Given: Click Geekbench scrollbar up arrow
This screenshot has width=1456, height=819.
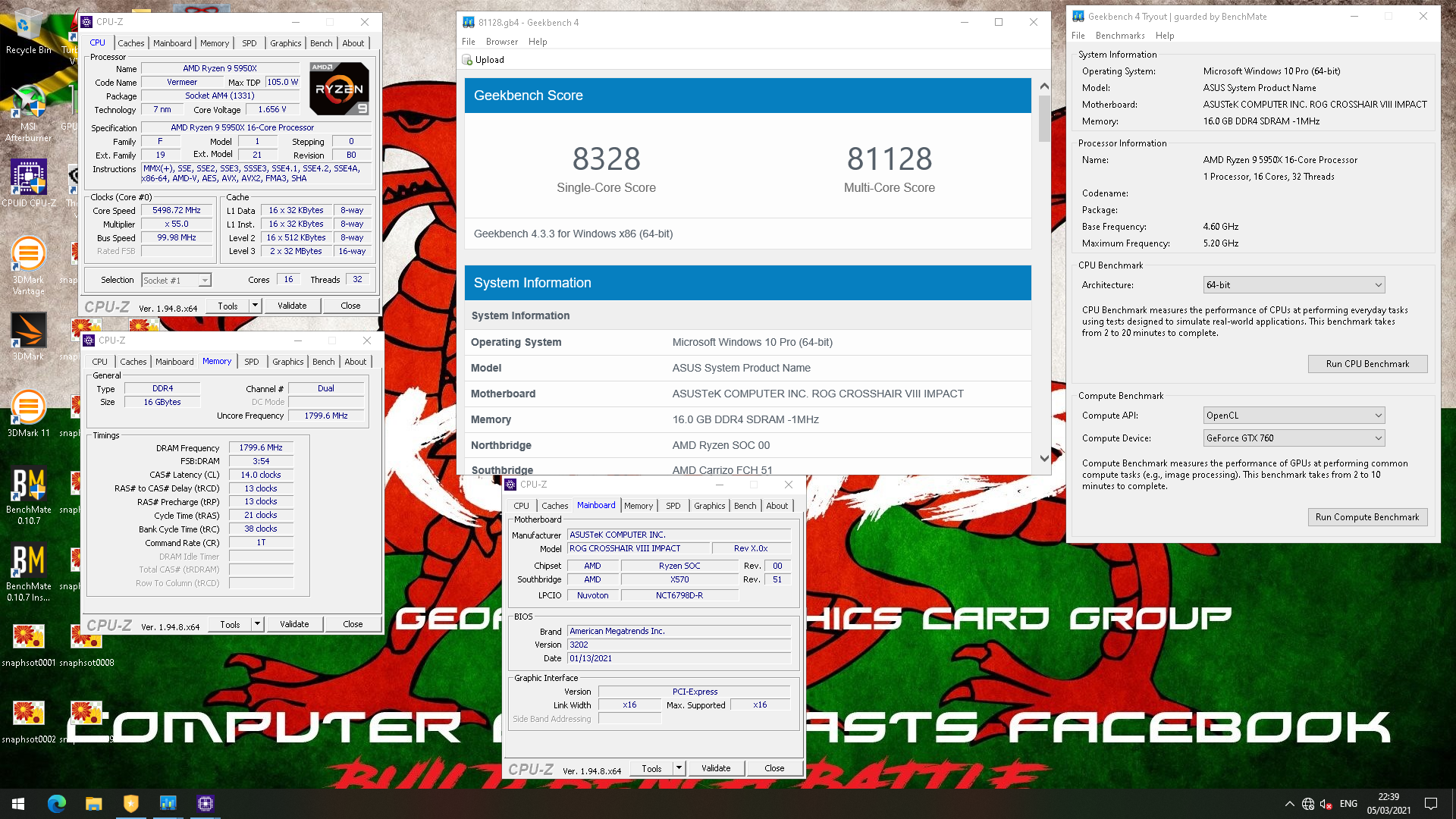Looking at the screenshot, I should (1044, 86).
